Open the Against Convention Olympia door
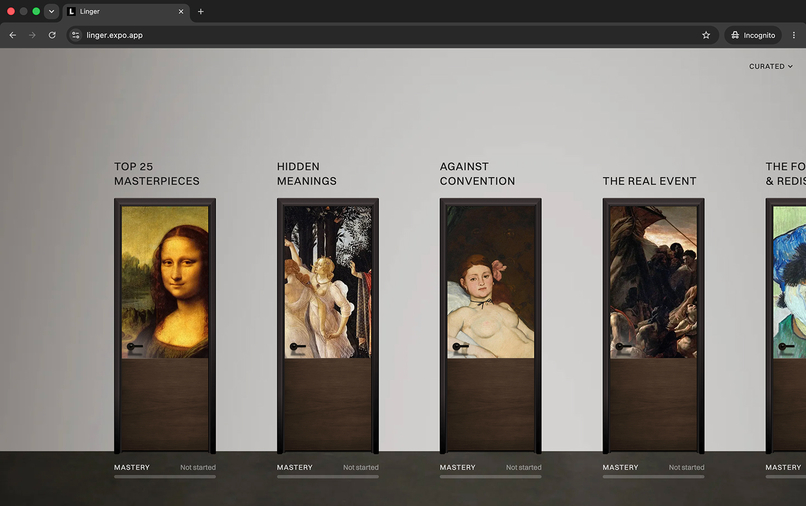806x506 pixels. point(490,326)
